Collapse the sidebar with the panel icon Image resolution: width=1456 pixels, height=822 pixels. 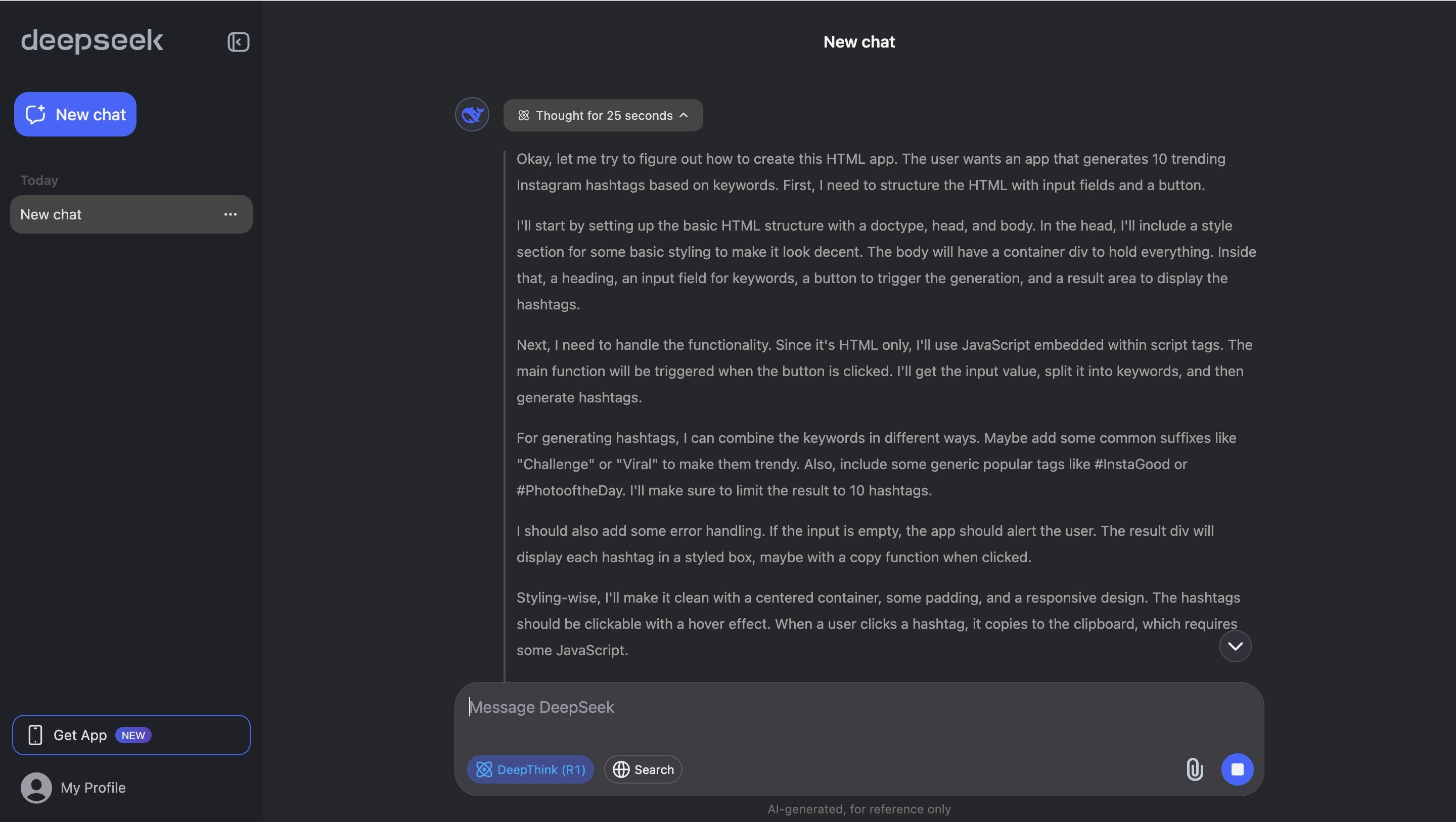pos(238,42)
